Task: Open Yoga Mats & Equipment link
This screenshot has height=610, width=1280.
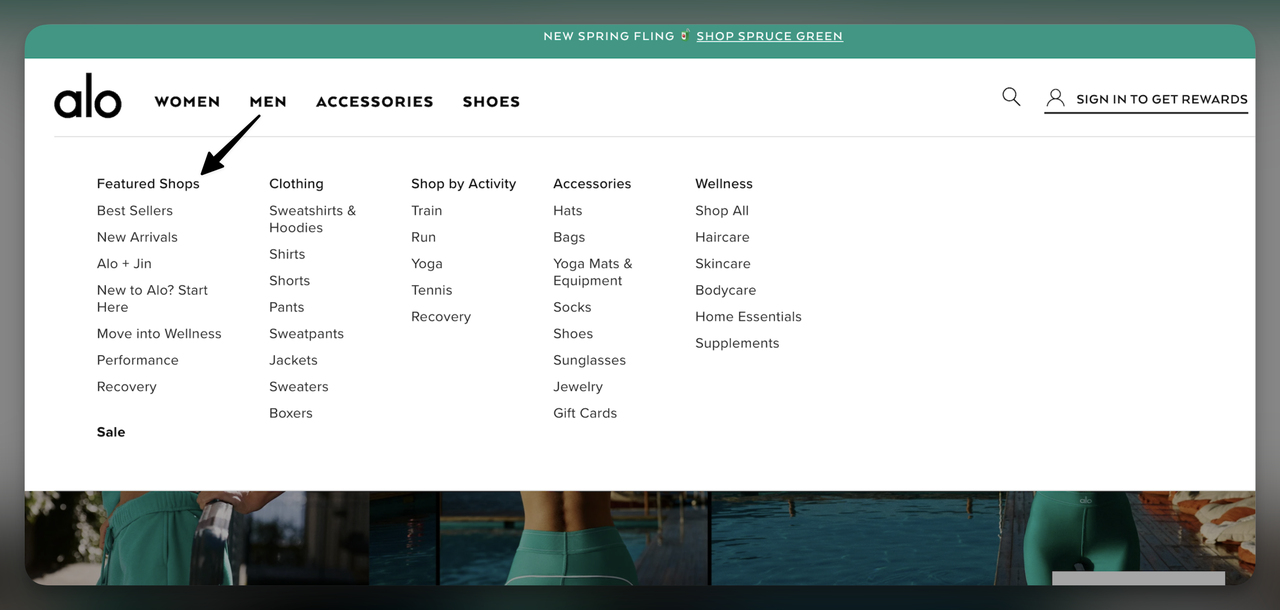Action: [x=592, y=272]
